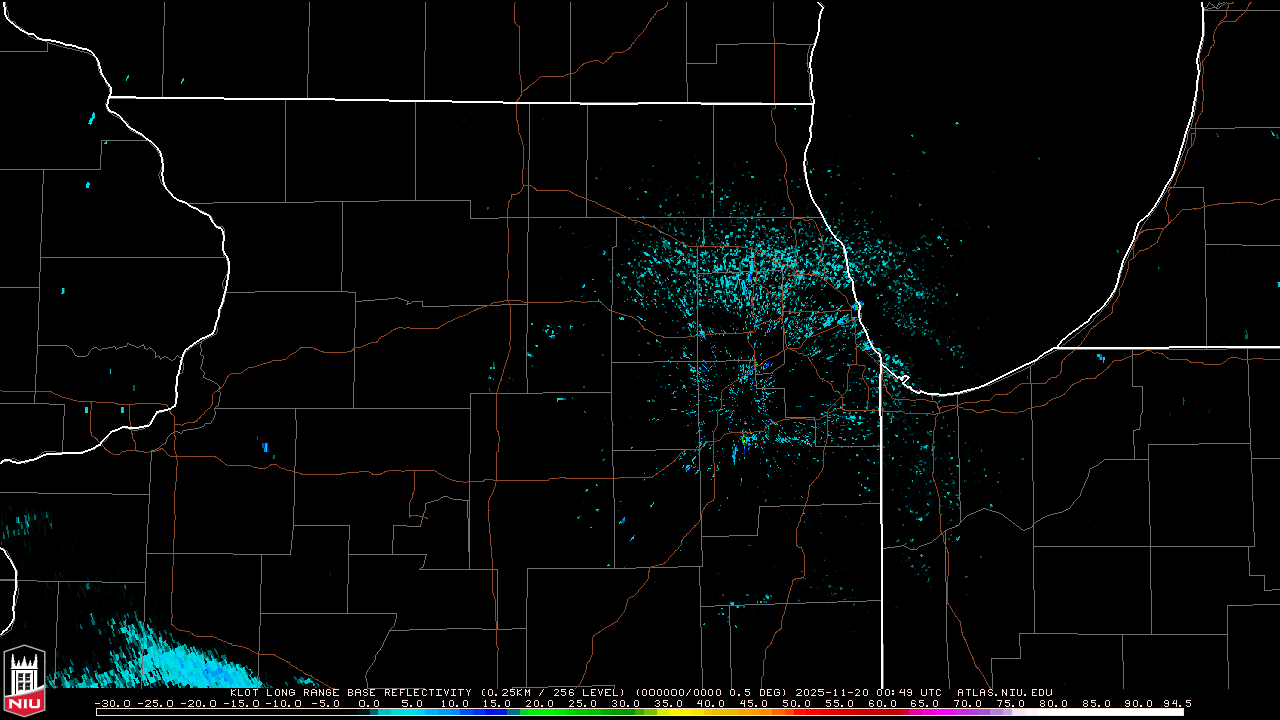Click the KLOT Long Range Base Reflectivity title
This screenshot has width=1280, height=720.
[x=350, y=692]
